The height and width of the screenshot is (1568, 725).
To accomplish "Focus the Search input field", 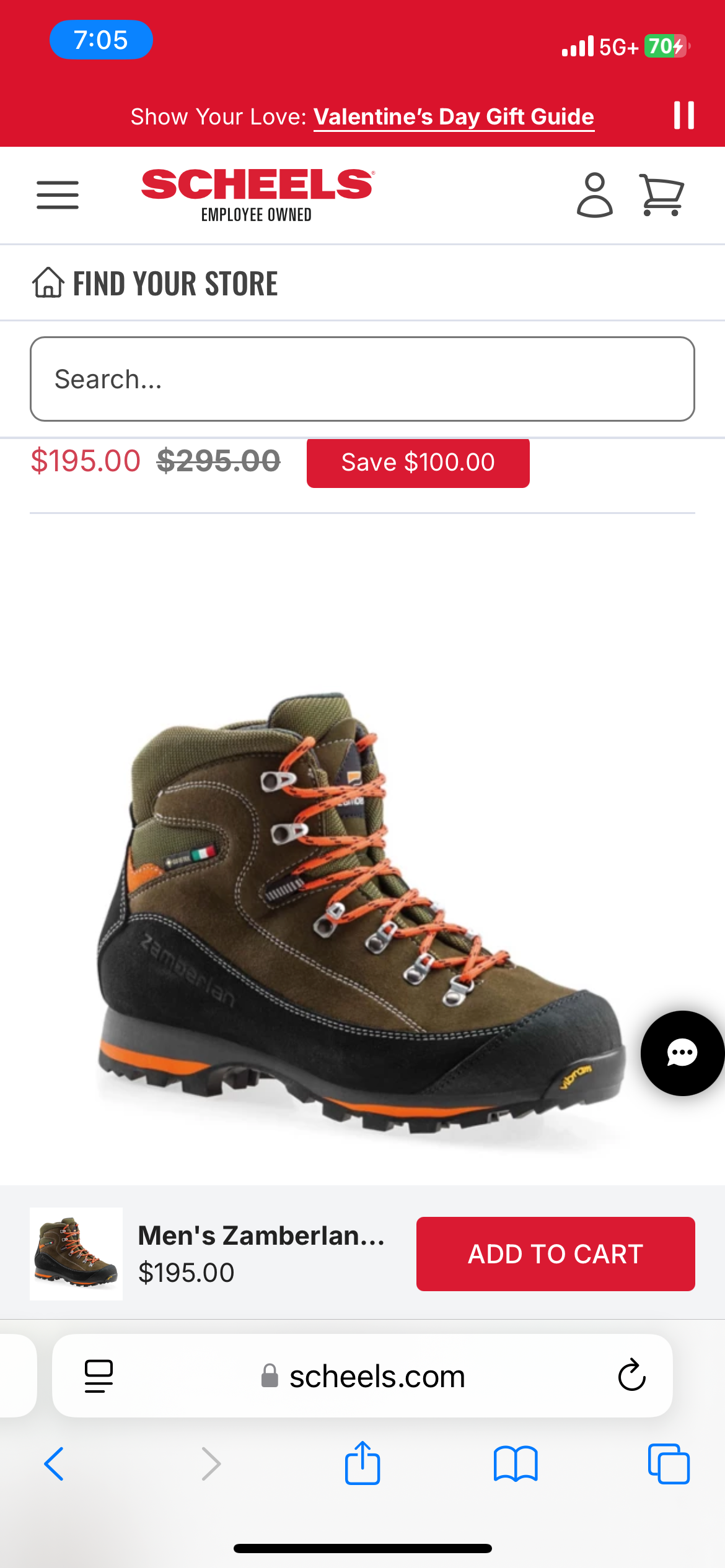I will (x=362, y=379).
